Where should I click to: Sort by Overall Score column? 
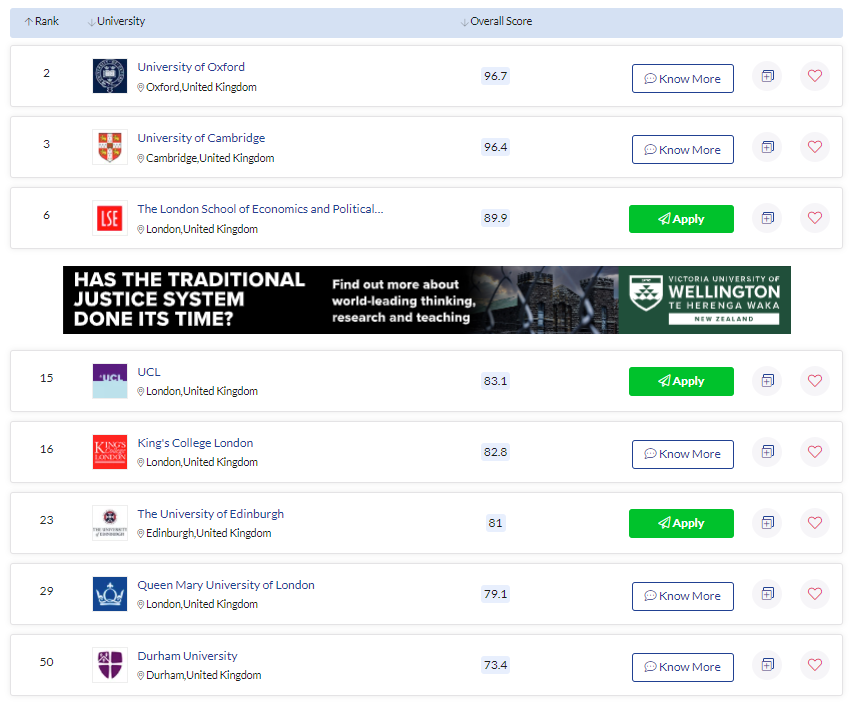496,22
